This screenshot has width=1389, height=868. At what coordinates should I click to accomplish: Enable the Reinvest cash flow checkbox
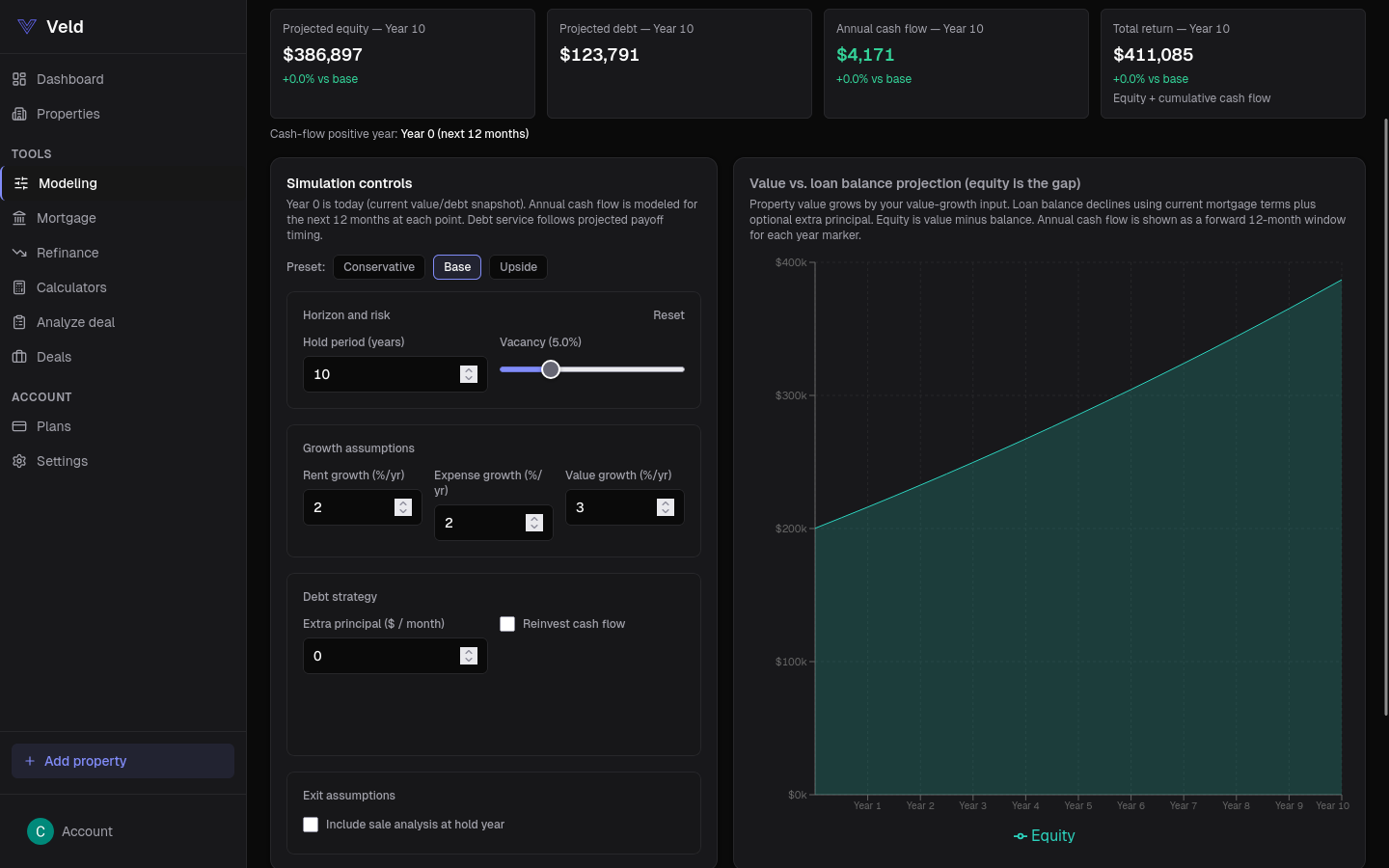pos(507,624)
